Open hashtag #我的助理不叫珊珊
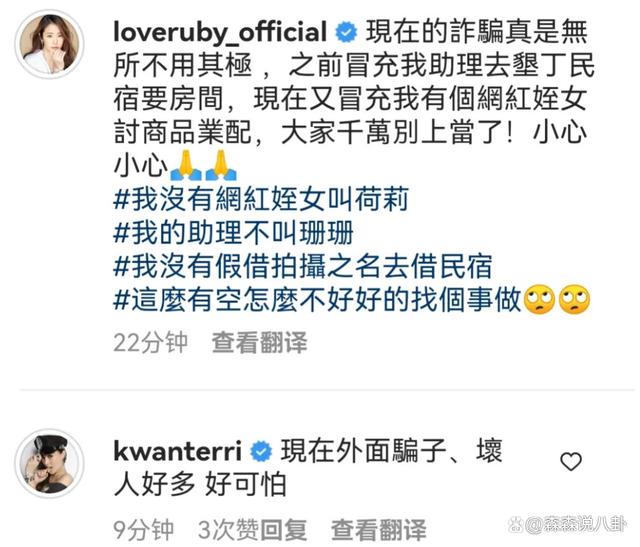 (x=233, y=233)
